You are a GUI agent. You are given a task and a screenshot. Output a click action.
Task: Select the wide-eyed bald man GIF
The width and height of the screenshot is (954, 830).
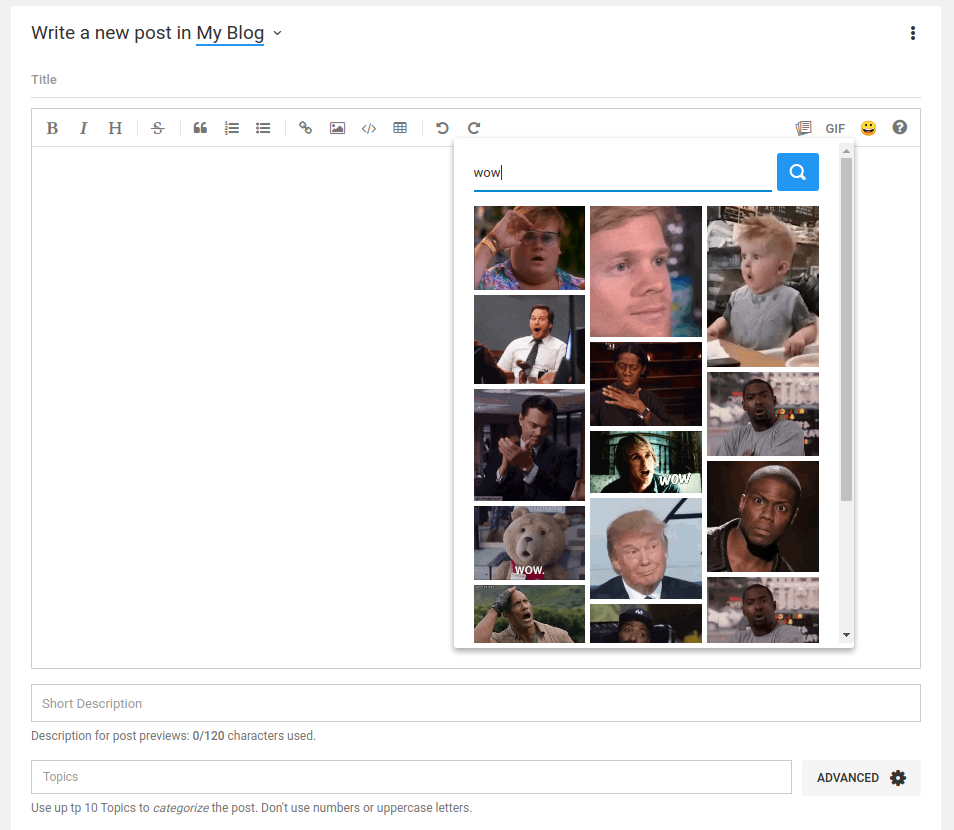[x=763, y=517]
